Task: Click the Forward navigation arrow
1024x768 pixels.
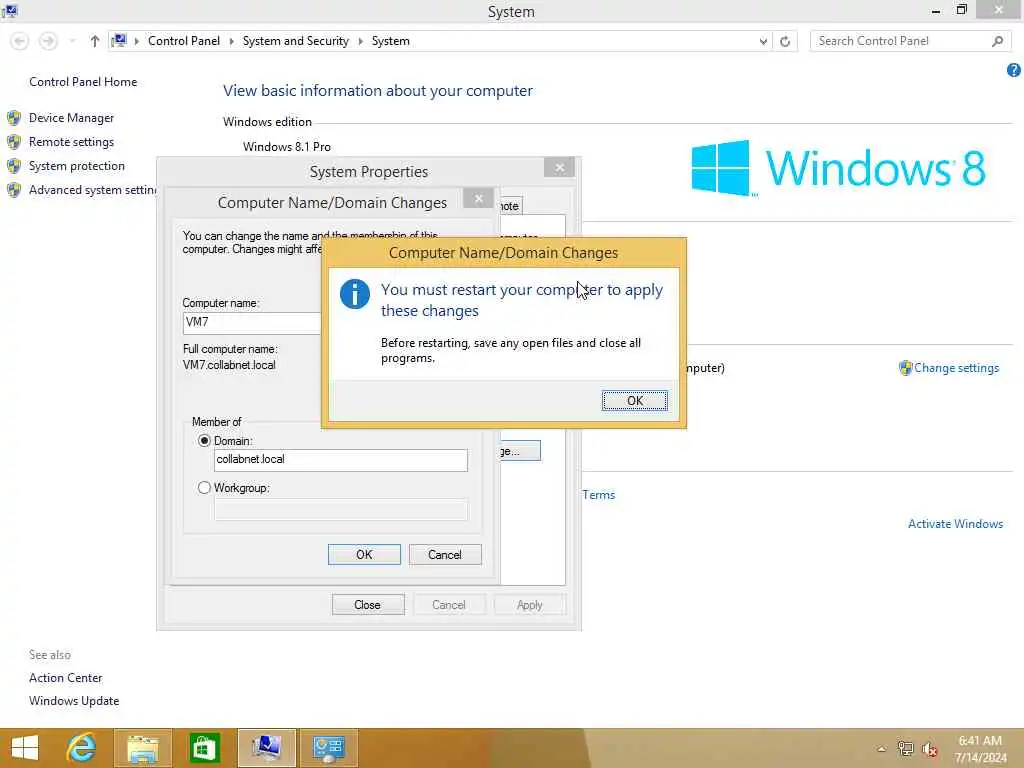Action: (48, 41)
